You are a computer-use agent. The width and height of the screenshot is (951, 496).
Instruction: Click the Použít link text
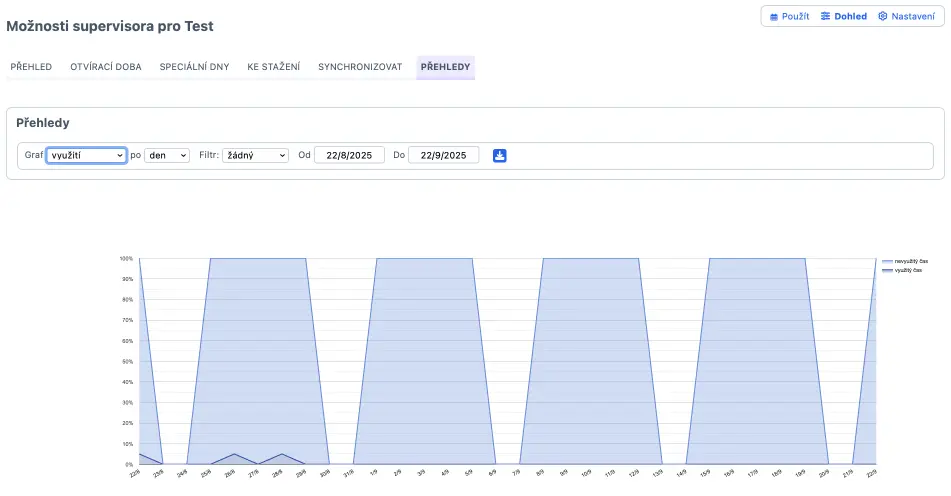(x=796, y=17)
